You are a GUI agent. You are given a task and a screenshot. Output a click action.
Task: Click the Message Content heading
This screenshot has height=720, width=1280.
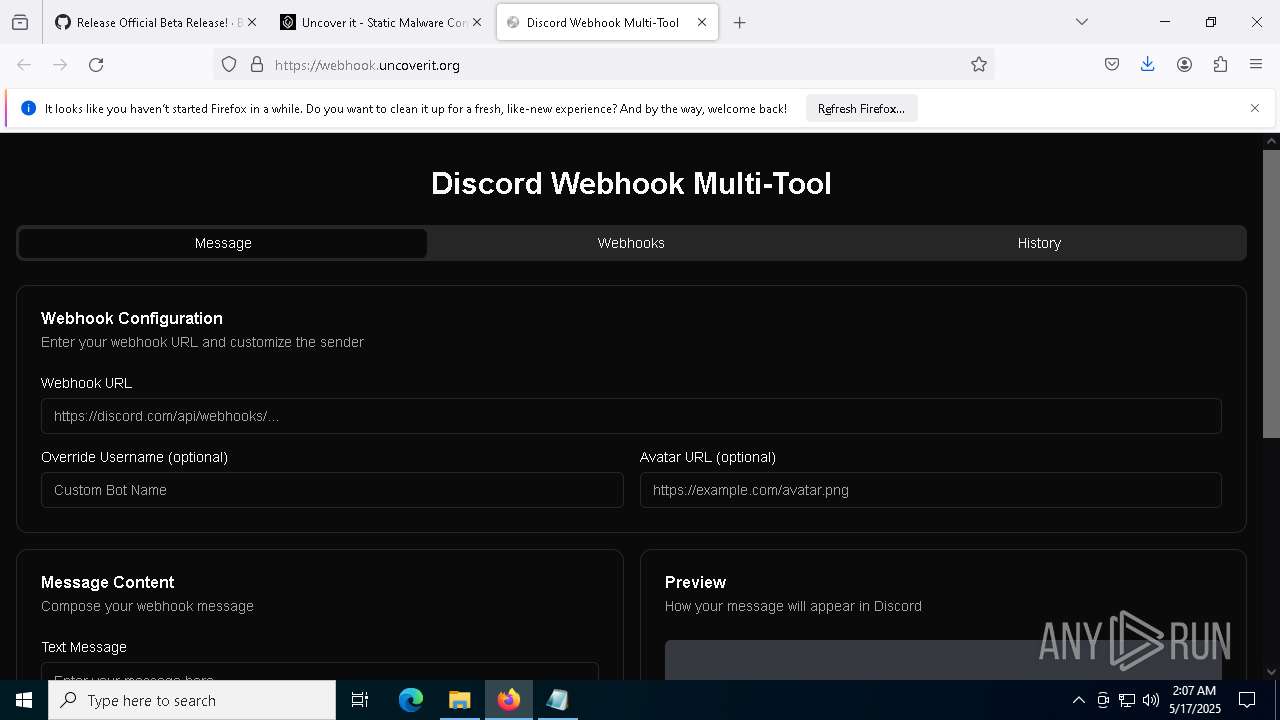coord(108,582)
